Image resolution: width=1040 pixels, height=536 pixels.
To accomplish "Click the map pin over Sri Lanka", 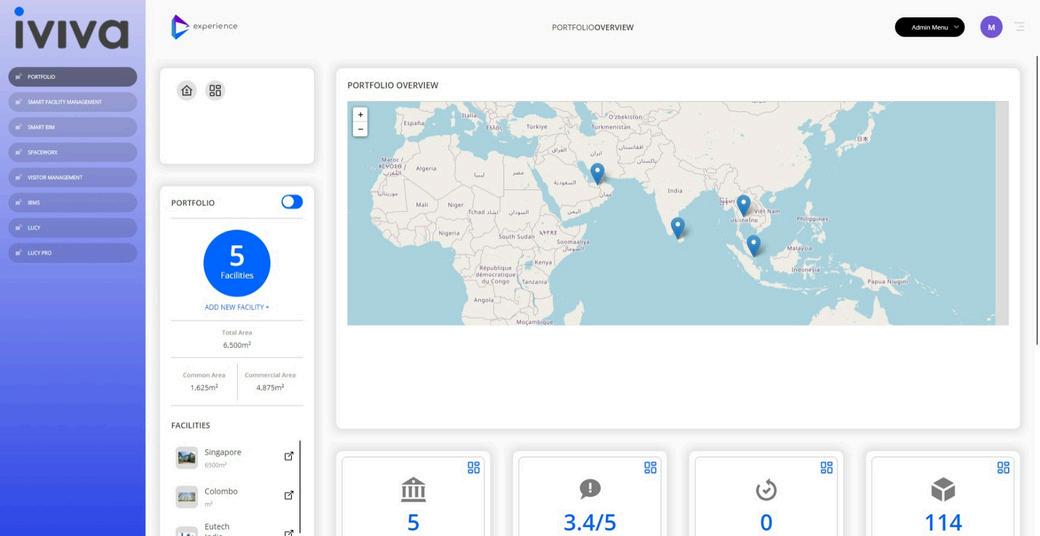I will (677, 228).
